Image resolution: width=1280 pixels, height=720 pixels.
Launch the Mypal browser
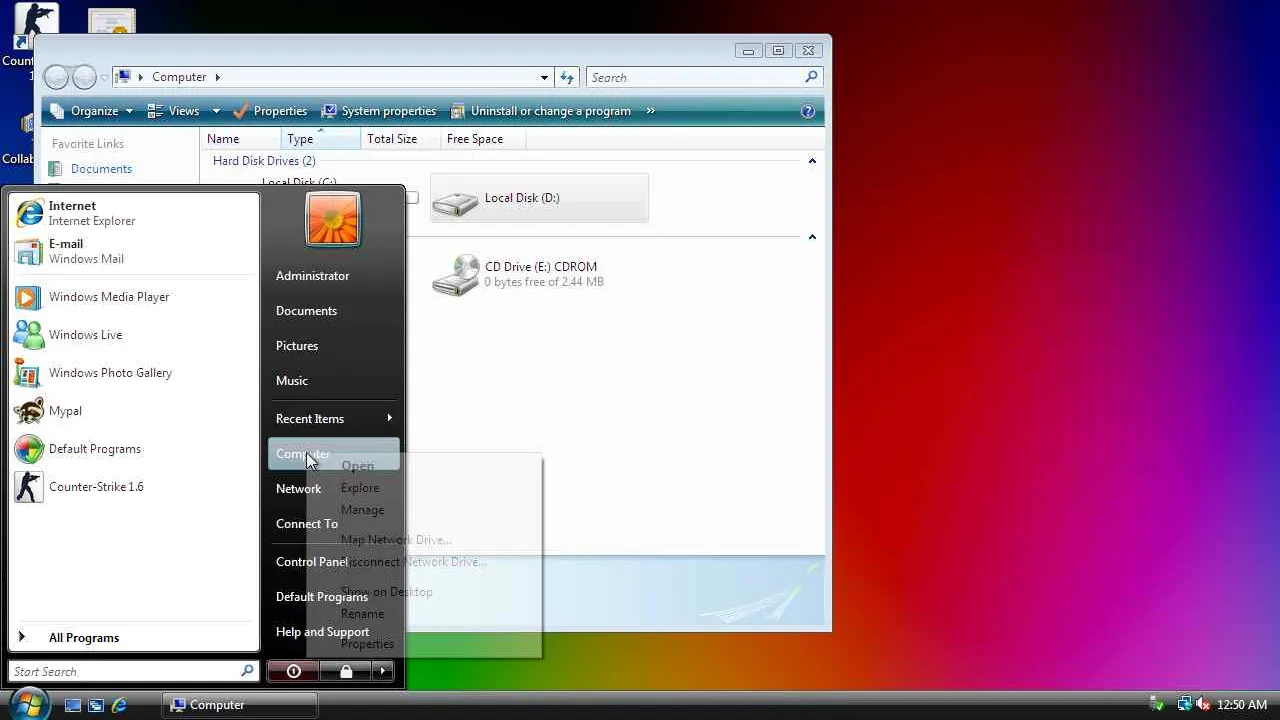pyautogui.click(x=133, y=411)
